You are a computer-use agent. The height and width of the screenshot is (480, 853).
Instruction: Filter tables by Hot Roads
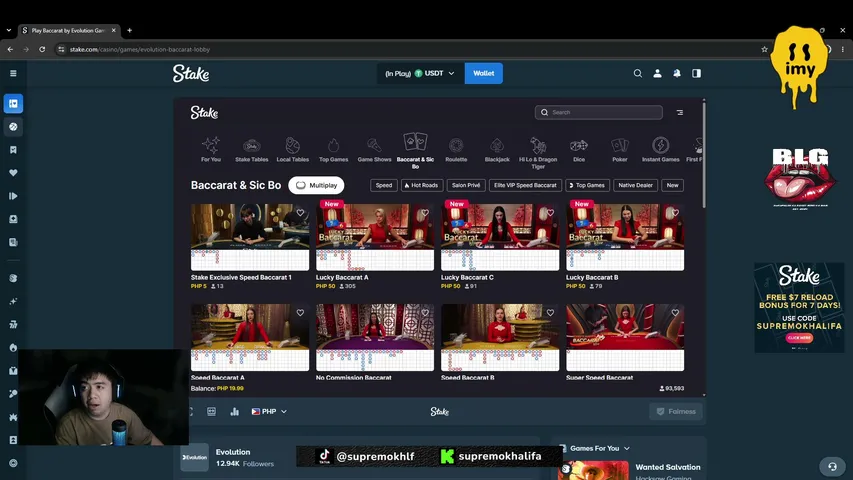[422, 185]
